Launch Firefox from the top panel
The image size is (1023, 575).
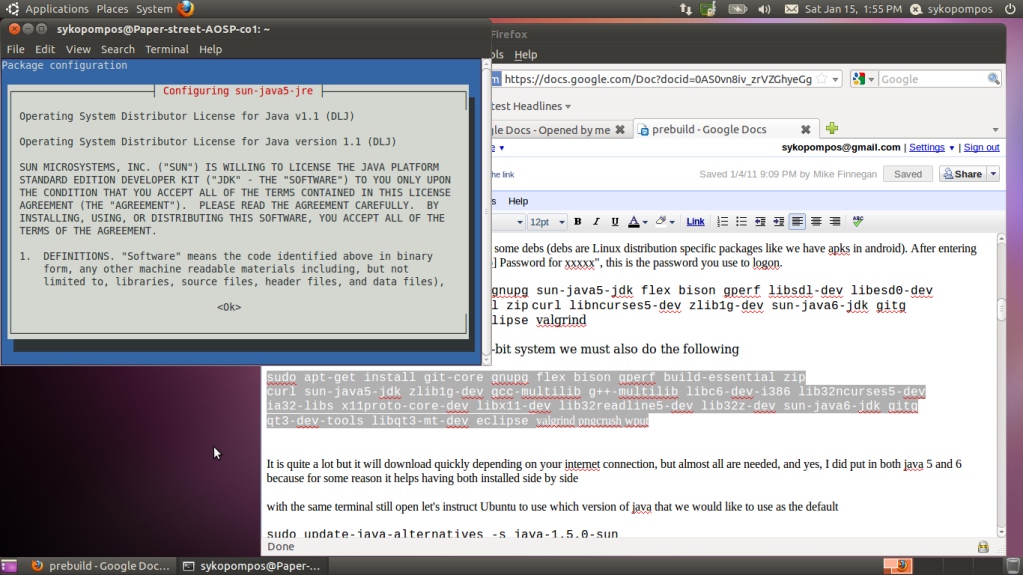[186, 8]
